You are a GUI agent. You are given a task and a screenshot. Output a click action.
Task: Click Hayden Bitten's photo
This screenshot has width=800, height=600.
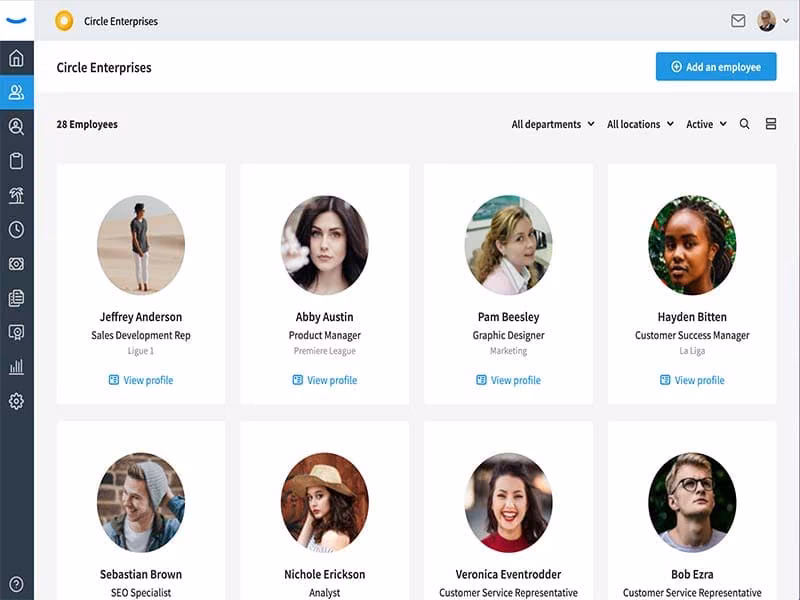pos(692,245)
